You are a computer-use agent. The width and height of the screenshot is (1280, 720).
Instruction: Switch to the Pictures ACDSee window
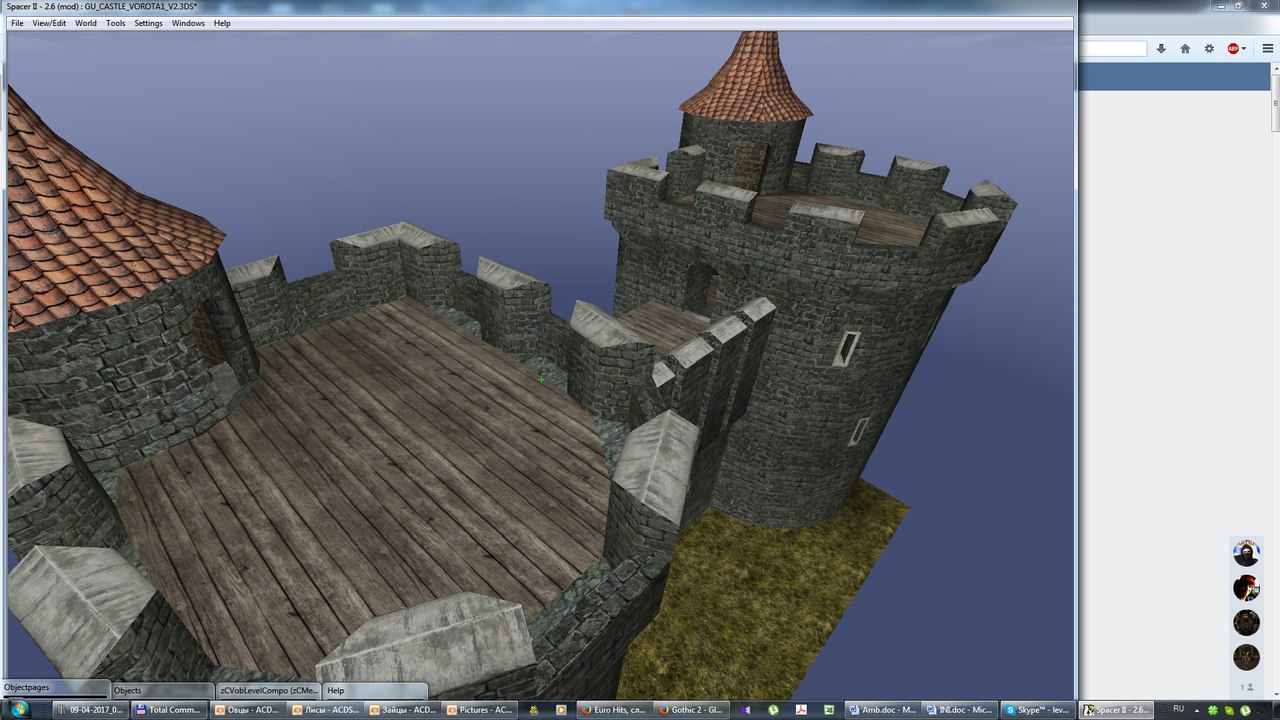click(x=480, y=710)
